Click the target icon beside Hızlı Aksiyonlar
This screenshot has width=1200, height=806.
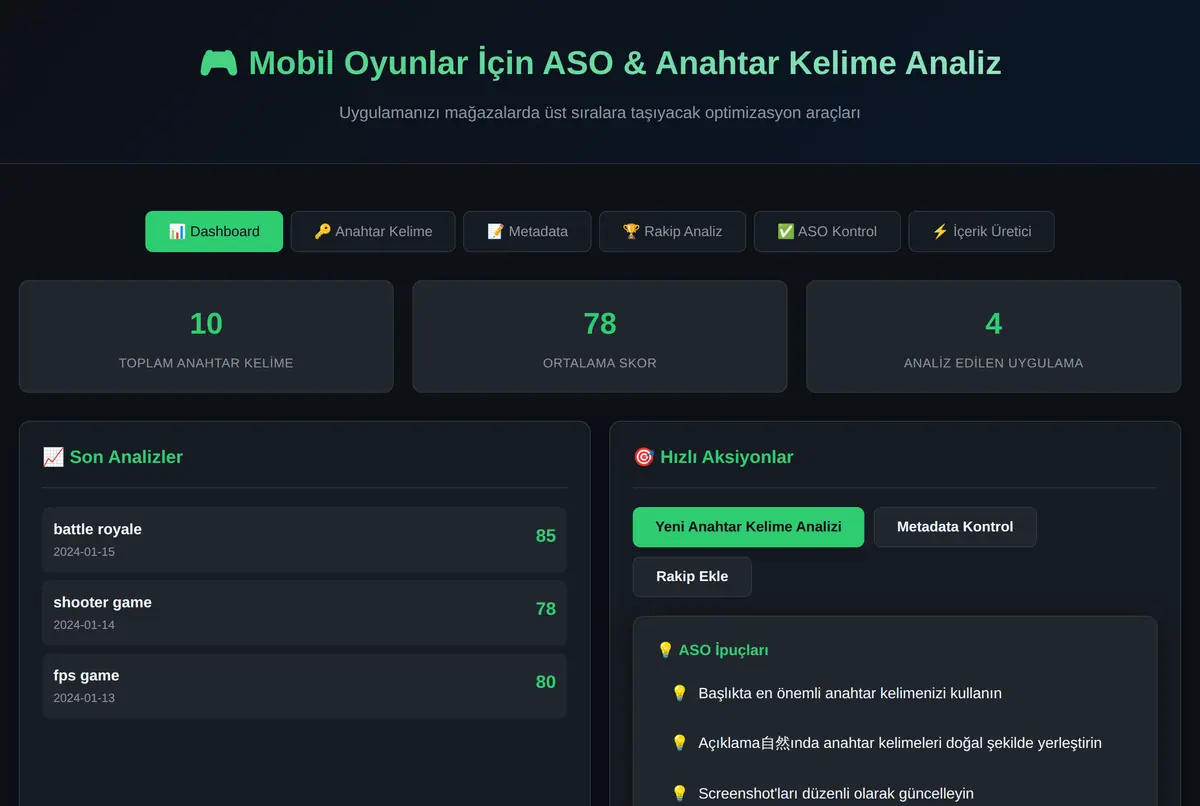point(644,457)
